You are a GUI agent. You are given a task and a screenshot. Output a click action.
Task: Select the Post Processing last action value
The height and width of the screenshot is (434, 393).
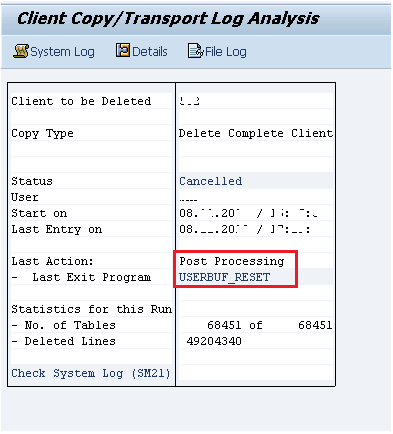(232, 261)
